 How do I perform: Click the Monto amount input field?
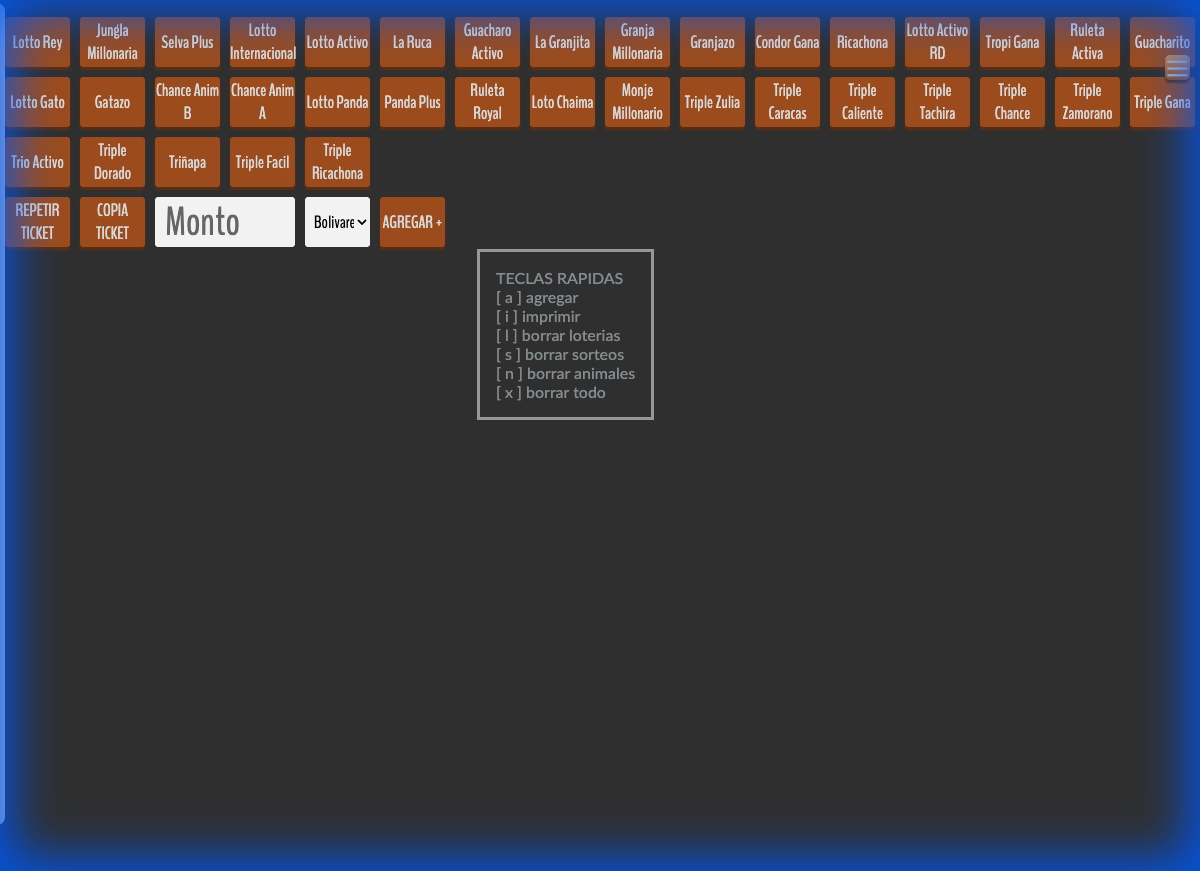coord(225,222)
